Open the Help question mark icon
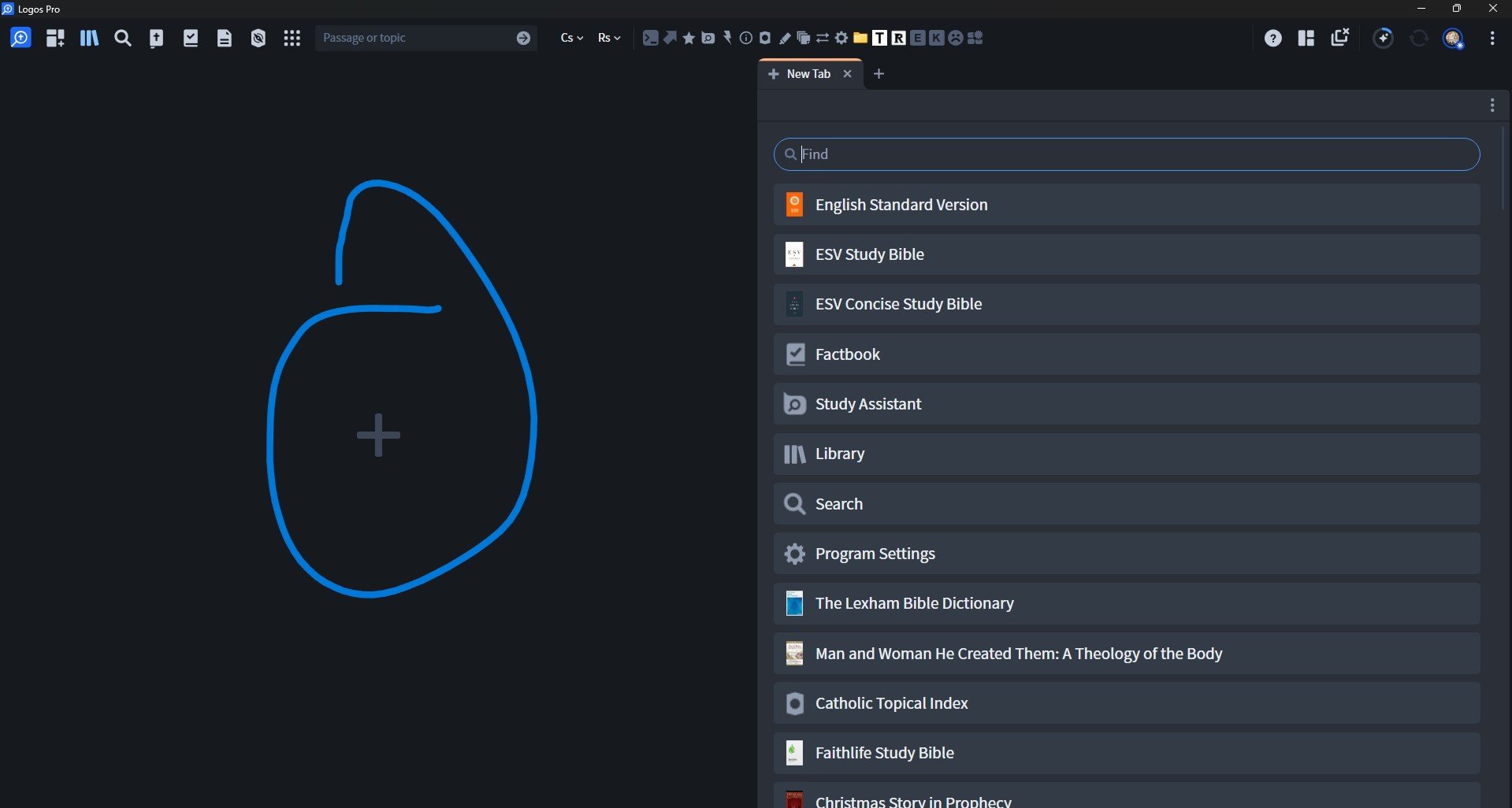This screenshot has height=808, width=1512. tap(1272, 38)
